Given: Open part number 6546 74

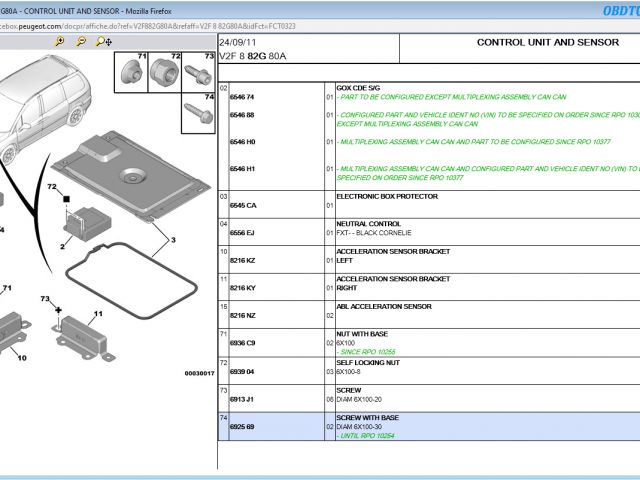Looking at the screenshot, I should (243, 97).
